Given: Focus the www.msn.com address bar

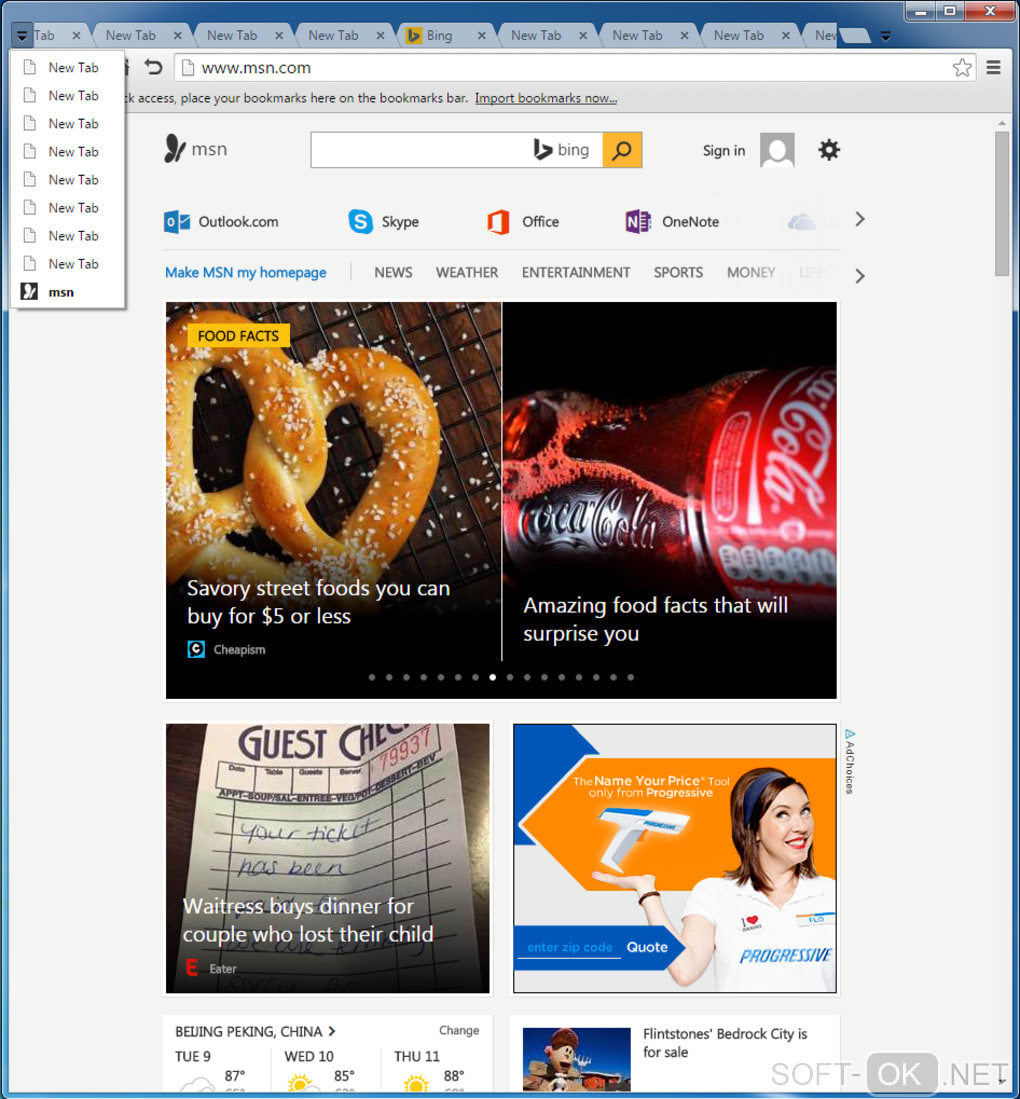Looking at the screenshot, I should click(574, 67).
